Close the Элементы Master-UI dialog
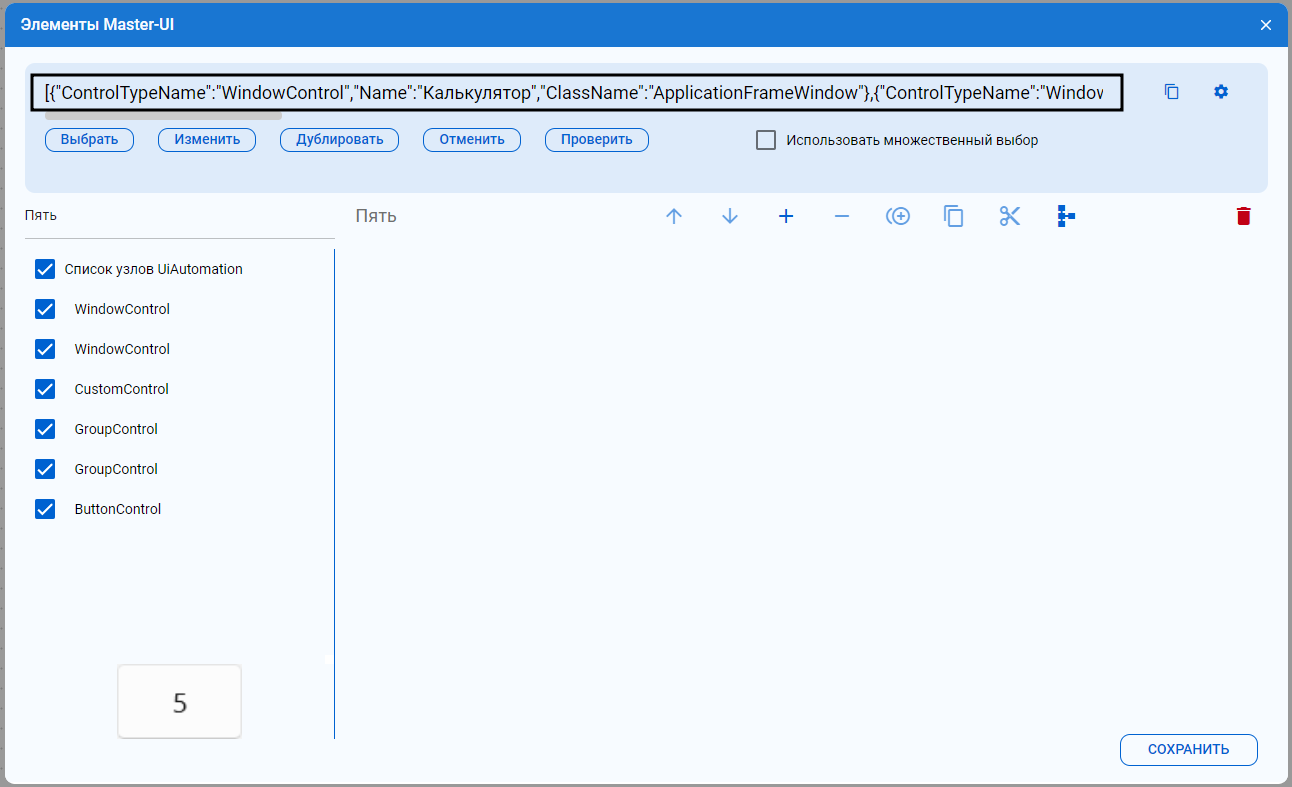 click(1266, 25)
